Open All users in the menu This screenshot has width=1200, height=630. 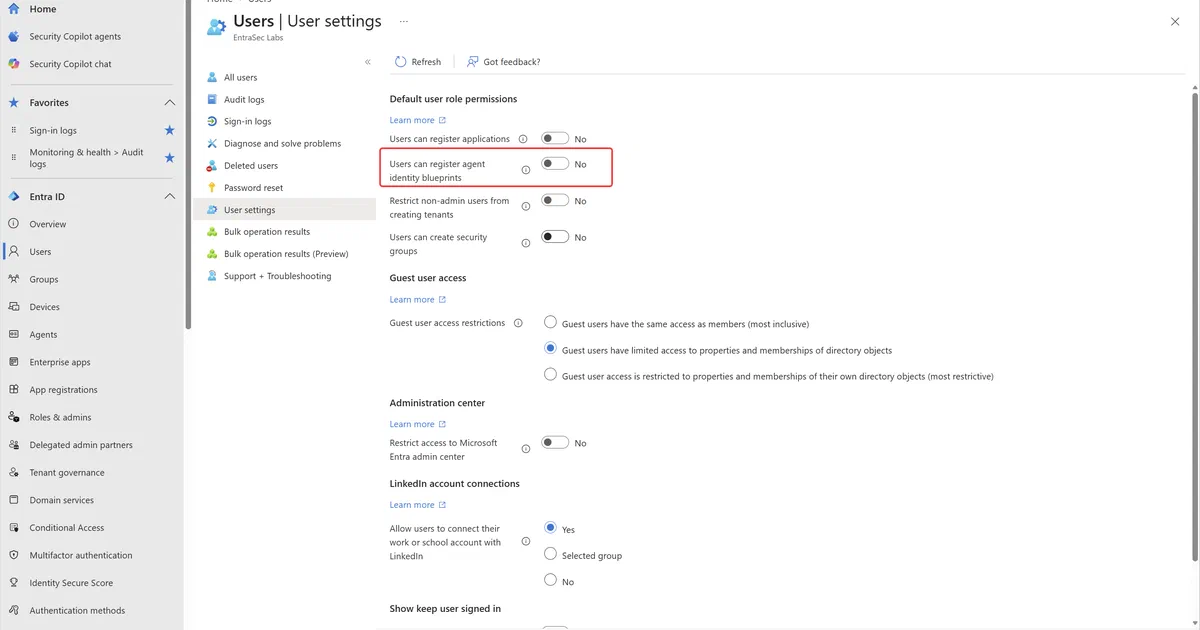coord(240,77)
